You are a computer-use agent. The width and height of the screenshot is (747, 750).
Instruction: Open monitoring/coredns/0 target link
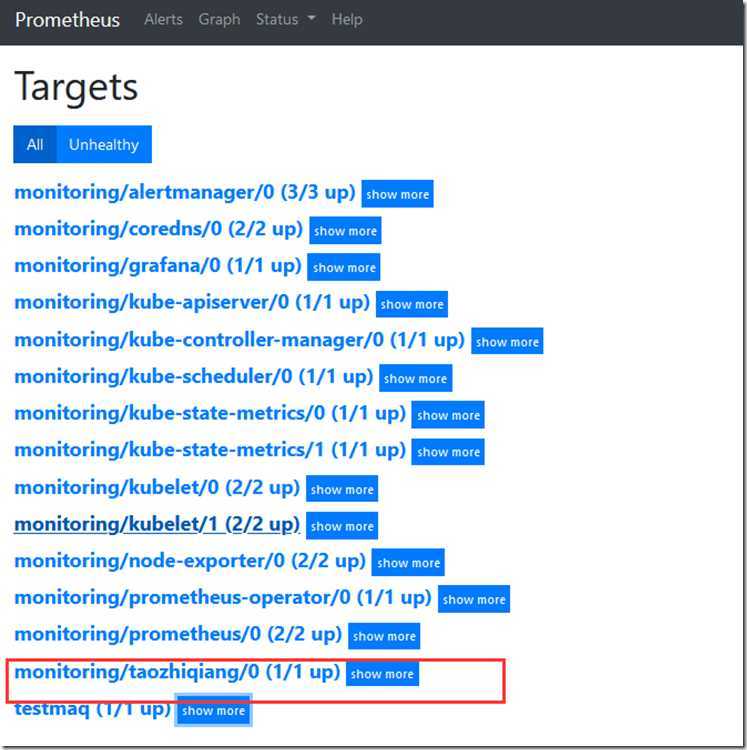point(158,229)
